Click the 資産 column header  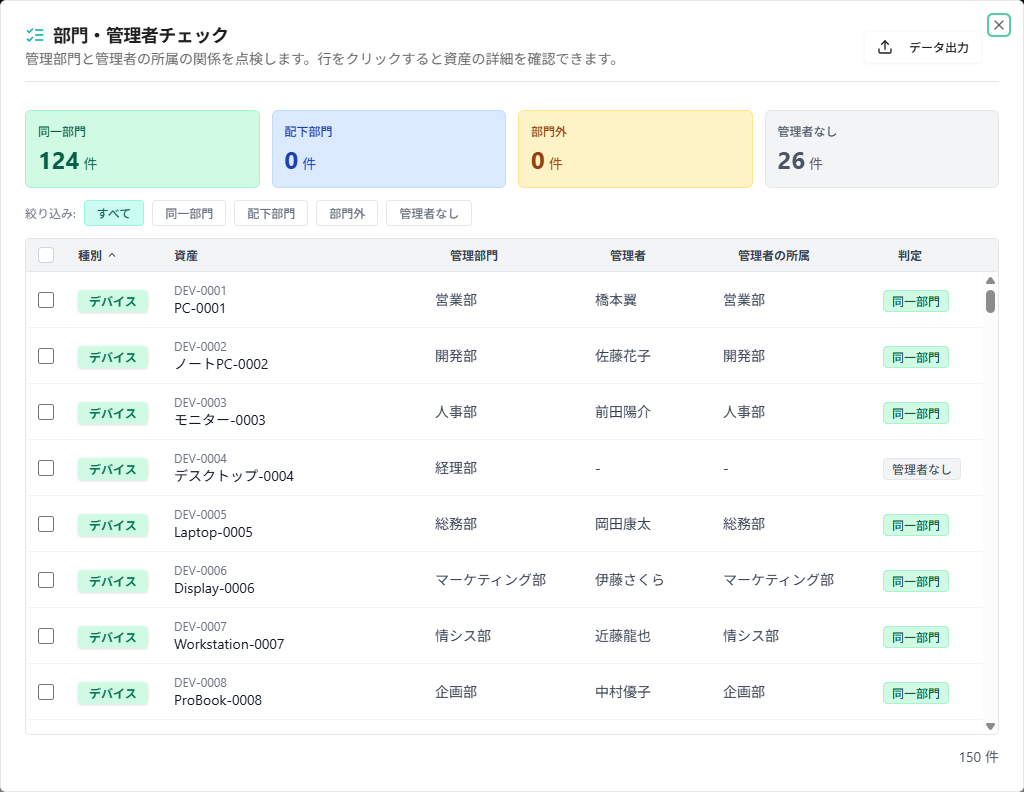point(186,255)
